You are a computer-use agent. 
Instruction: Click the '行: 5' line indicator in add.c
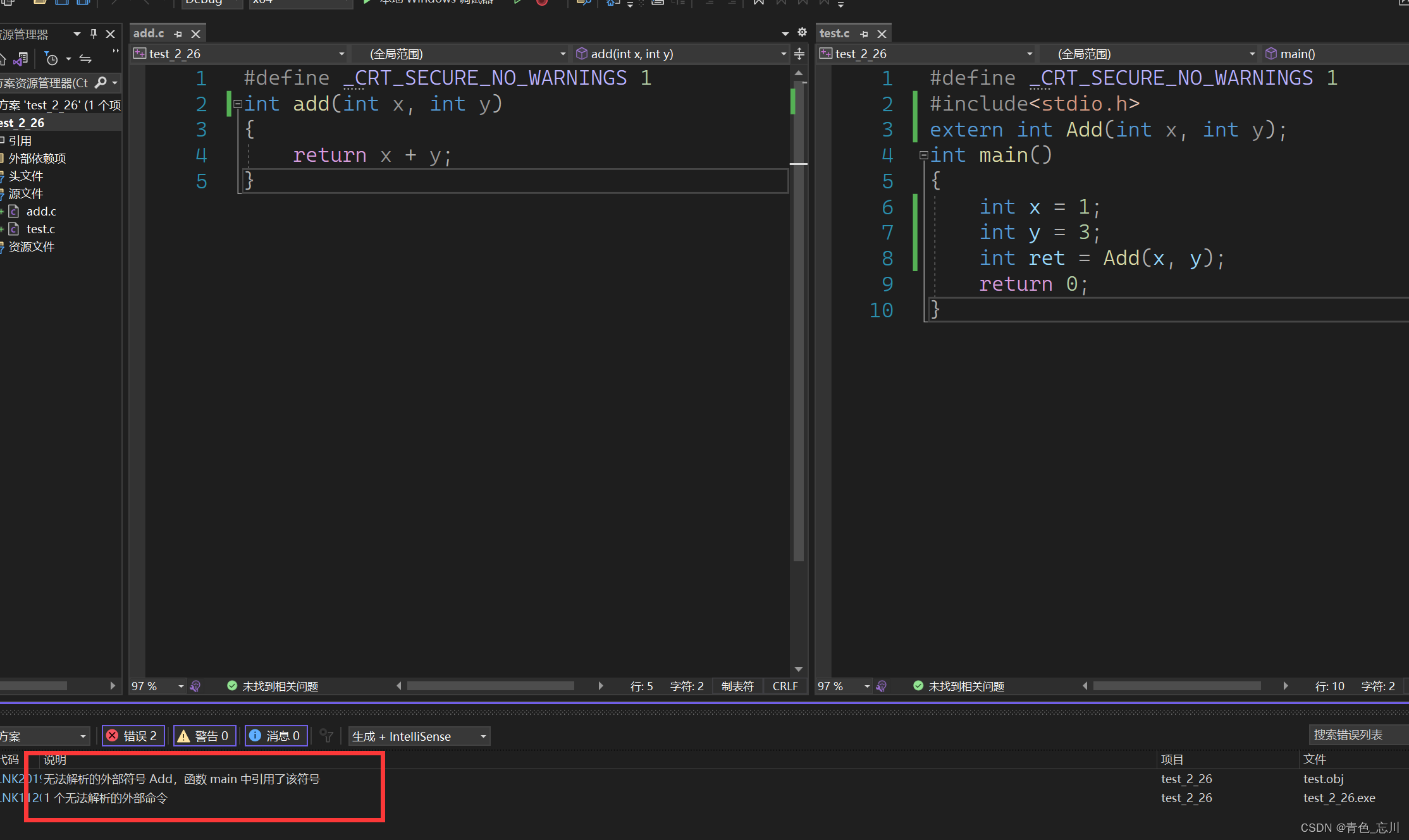pos(641,686)
